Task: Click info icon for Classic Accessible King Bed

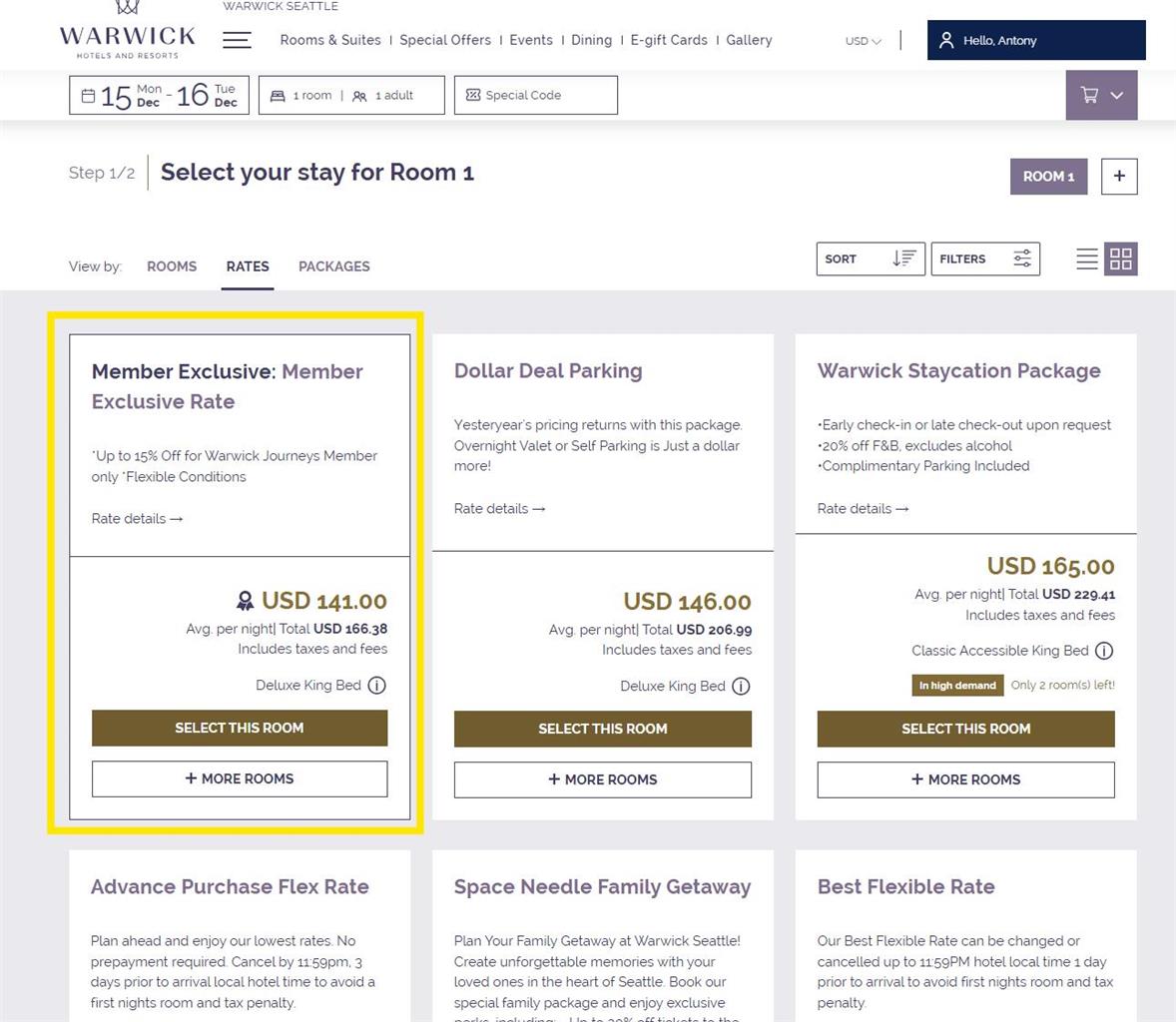Action: tap(1104, 651)
